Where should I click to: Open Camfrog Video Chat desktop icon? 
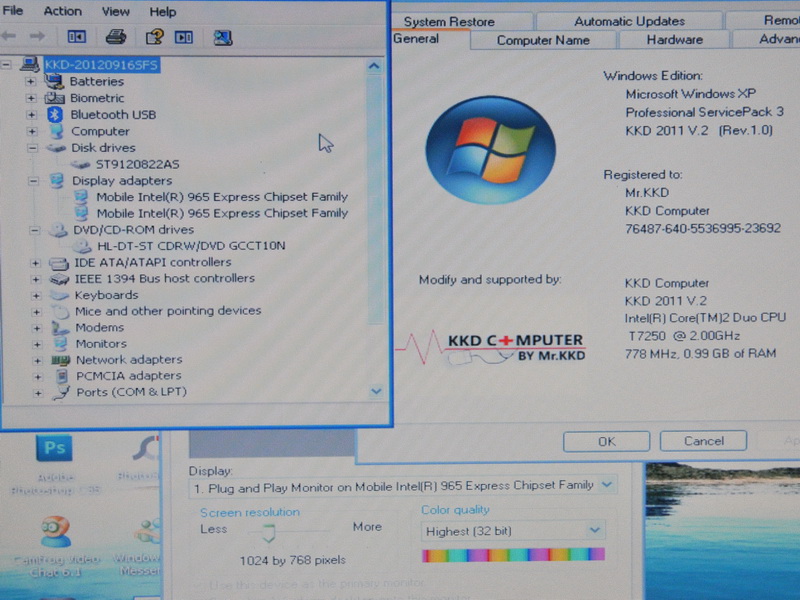point(55,533)
